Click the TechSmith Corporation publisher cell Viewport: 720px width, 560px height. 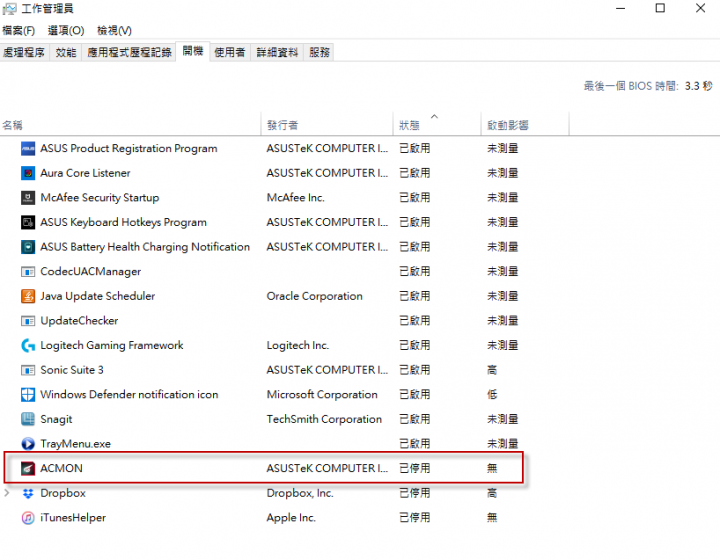pos(324,419)
